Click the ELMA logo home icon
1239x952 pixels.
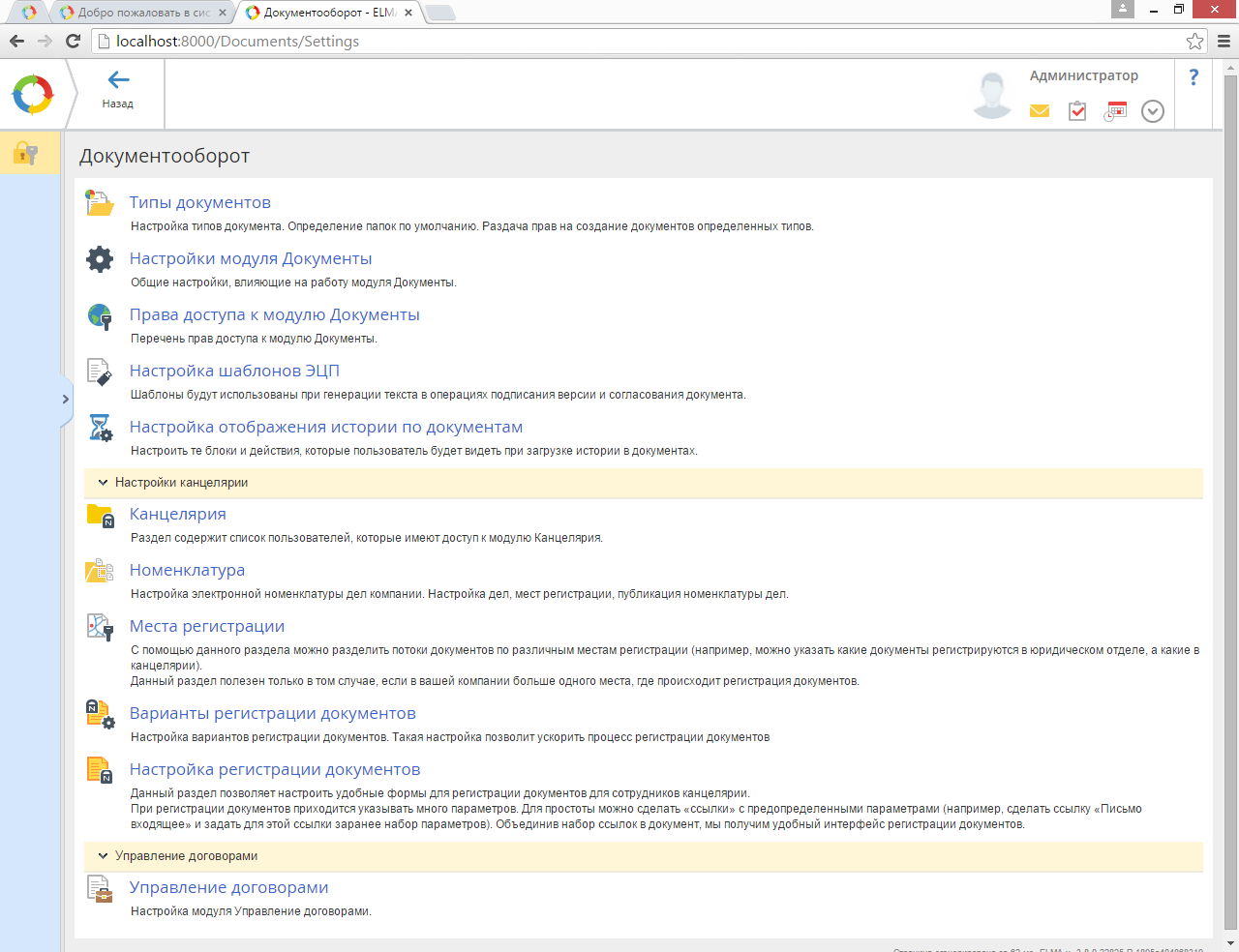[33, 95]
